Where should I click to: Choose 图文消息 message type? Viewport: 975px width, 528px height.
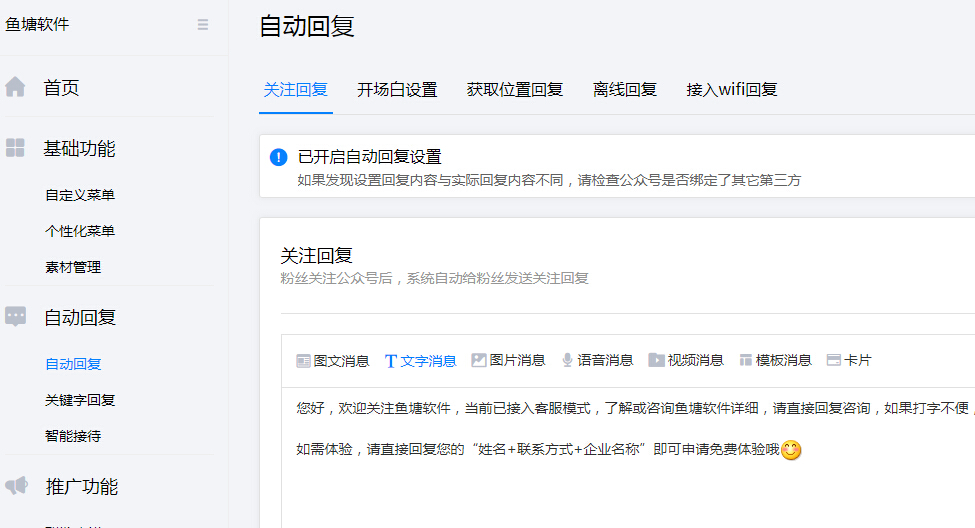pyautogui.click(x=341, y=361)
